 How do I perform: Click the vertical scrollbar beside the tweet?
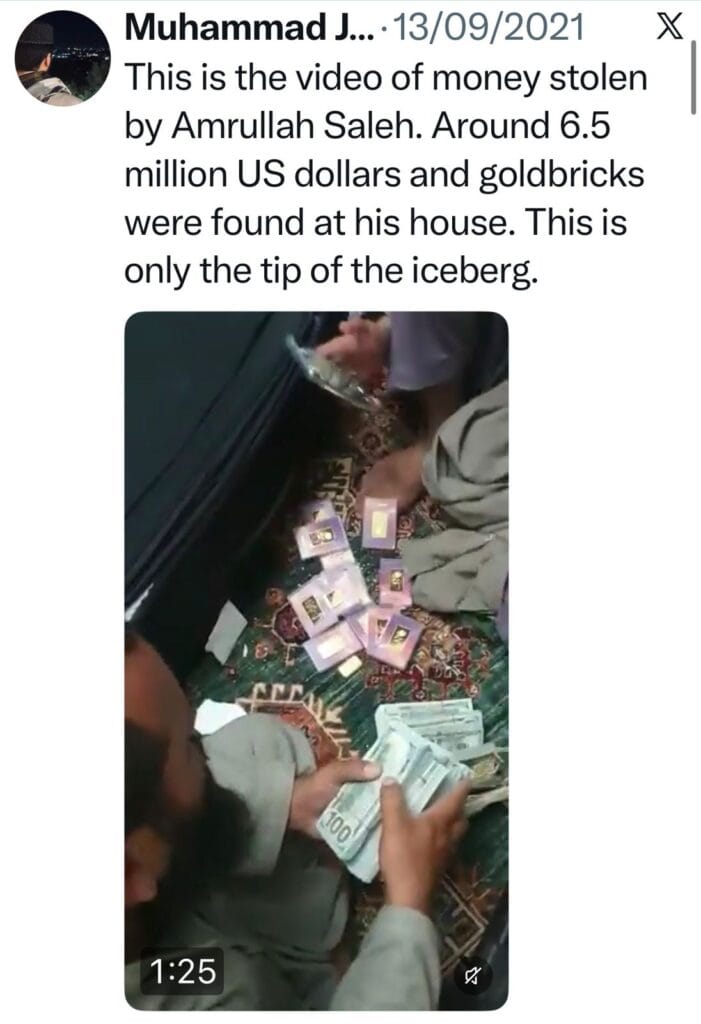pyautogui.click(x=693, y=76)
